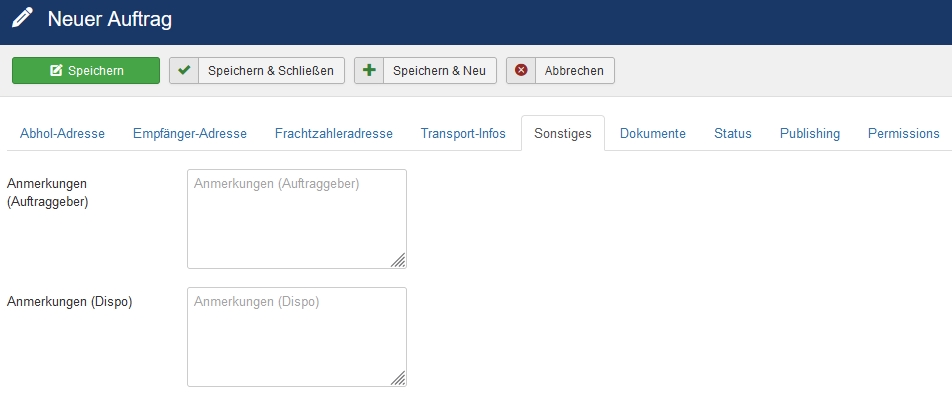
Task: Click Speichern & Neu
Action: pos(426,70)
